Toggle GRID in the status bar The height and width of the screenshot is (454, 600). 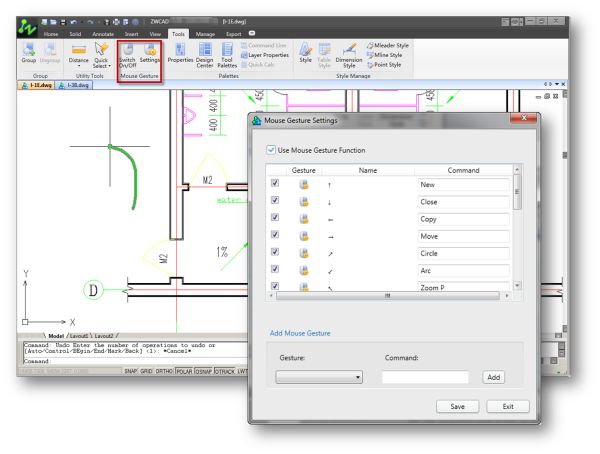pos(146,371)
